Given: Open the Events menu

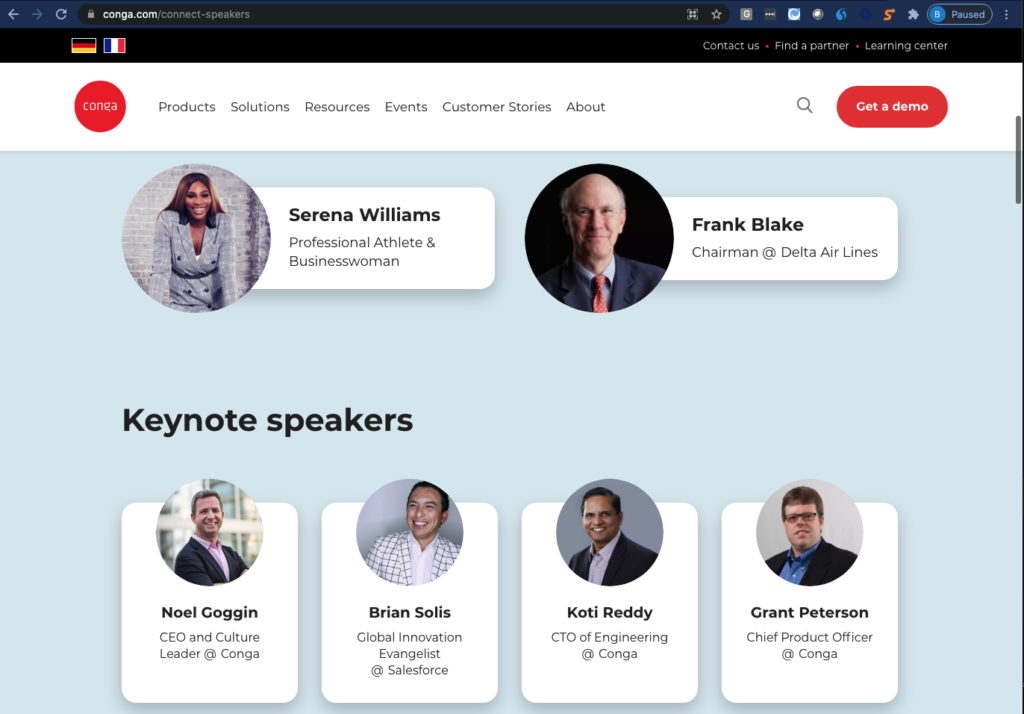Looking at the screenshot, I should 406,106.
